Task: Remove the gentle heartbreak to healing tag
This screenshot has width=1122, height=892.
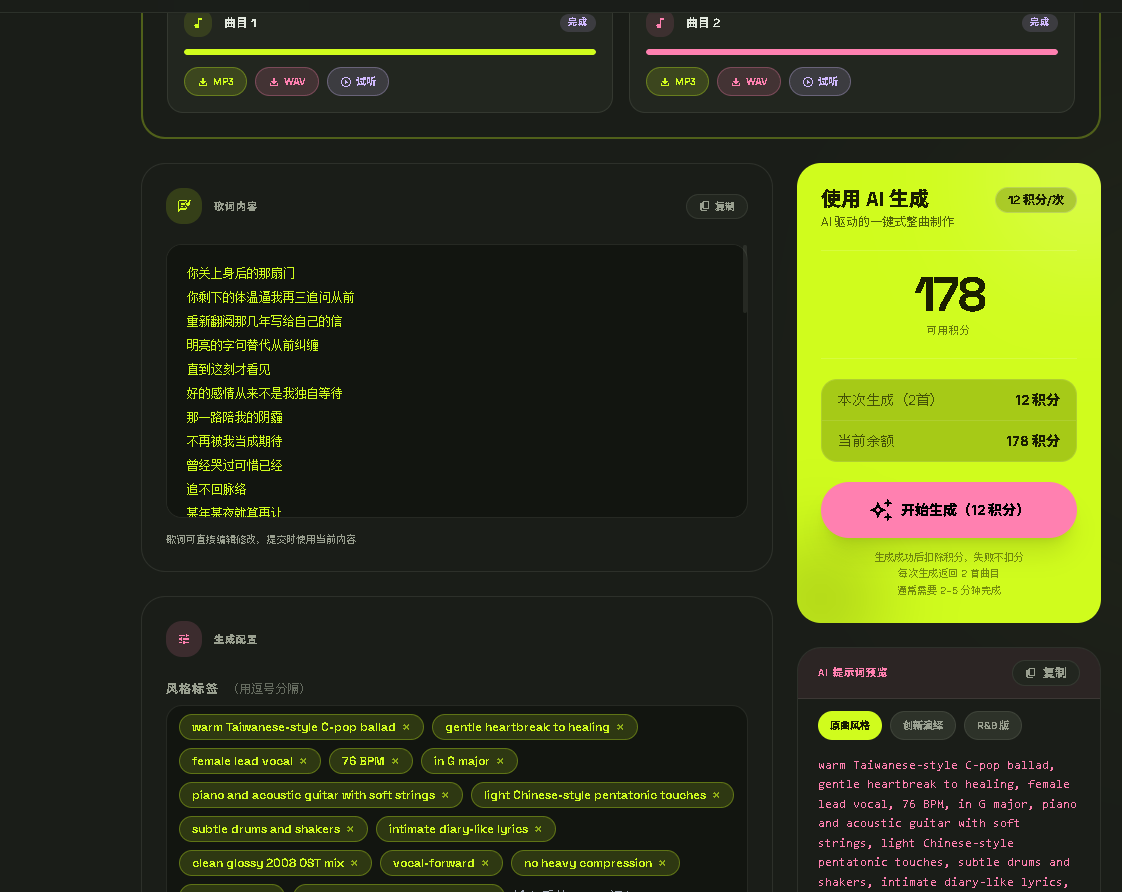Action: (620, 727)
